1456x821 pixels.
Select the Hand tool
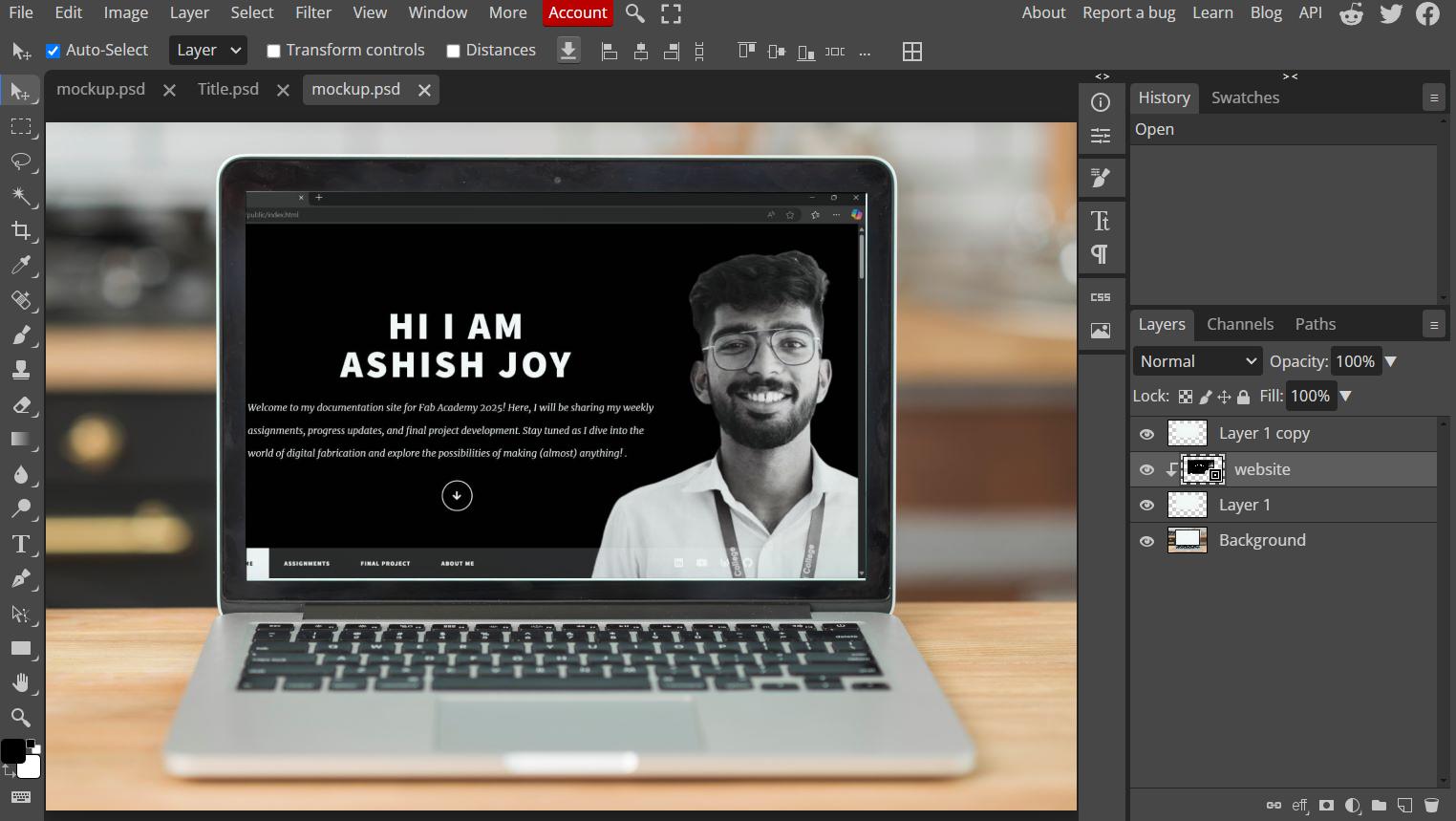pos(20,682)
